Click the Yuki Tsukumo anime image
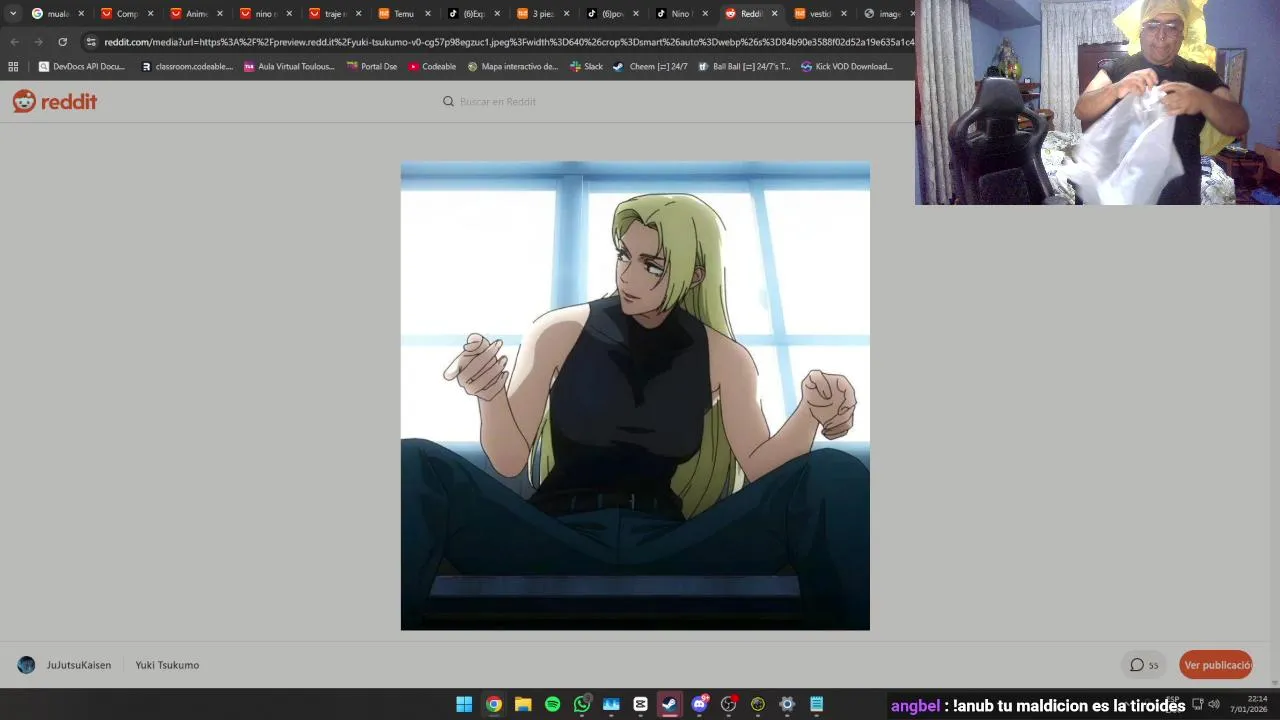 tap(635, 396)
